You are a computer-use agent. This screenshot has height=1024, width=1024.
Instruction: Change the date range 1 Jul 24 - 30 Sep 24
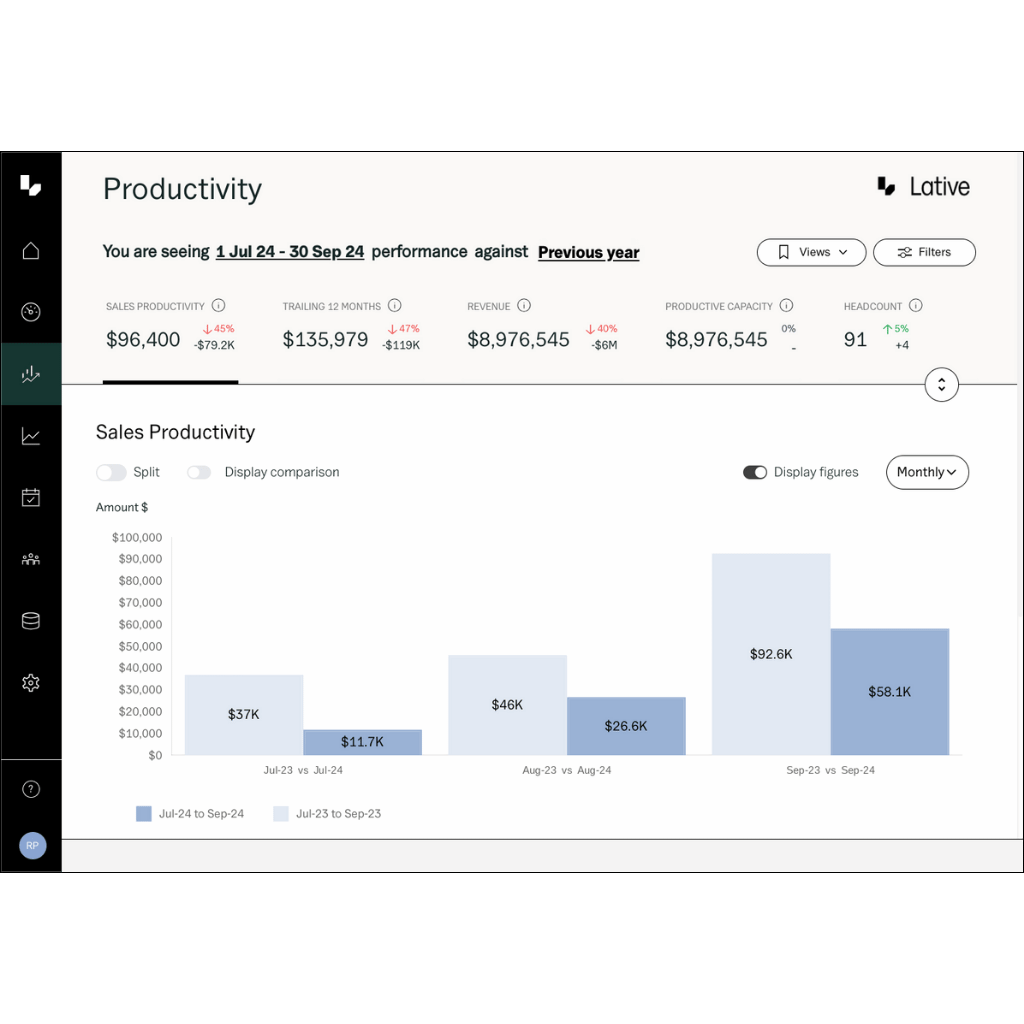tap(289, 251)
